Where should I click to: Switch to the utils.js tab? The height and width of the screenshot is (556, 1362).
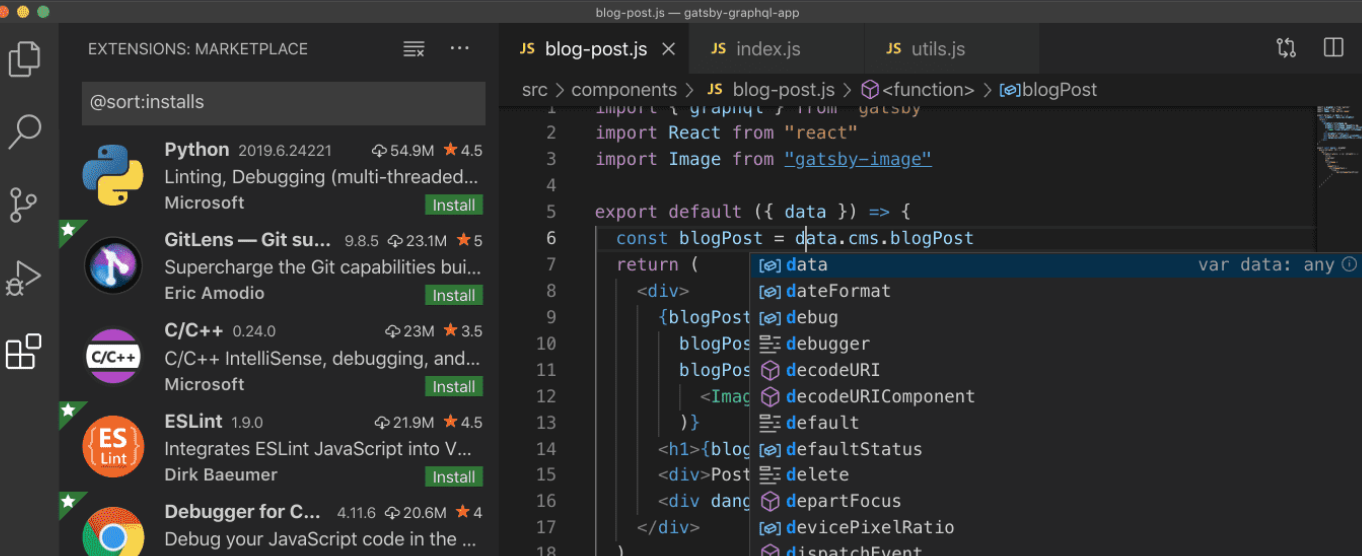click(952, 48)
